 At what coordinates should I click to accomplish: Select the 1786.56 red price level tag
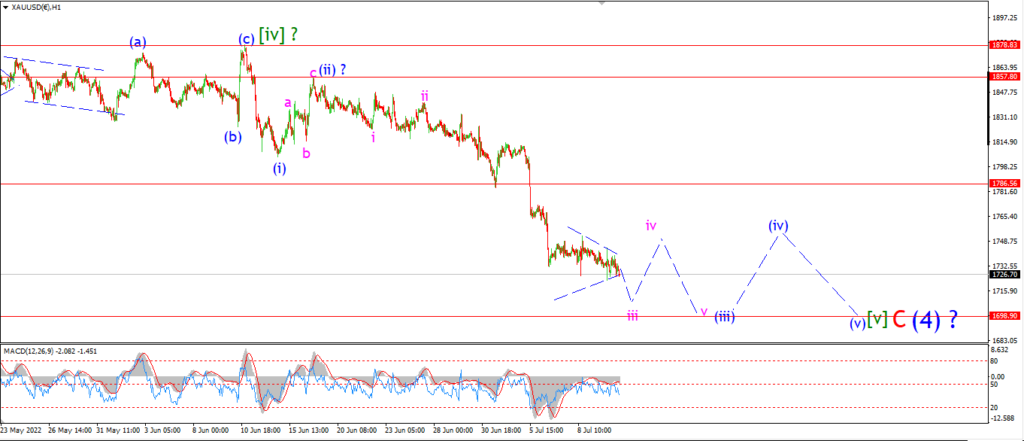click(x=1005, y=184)
